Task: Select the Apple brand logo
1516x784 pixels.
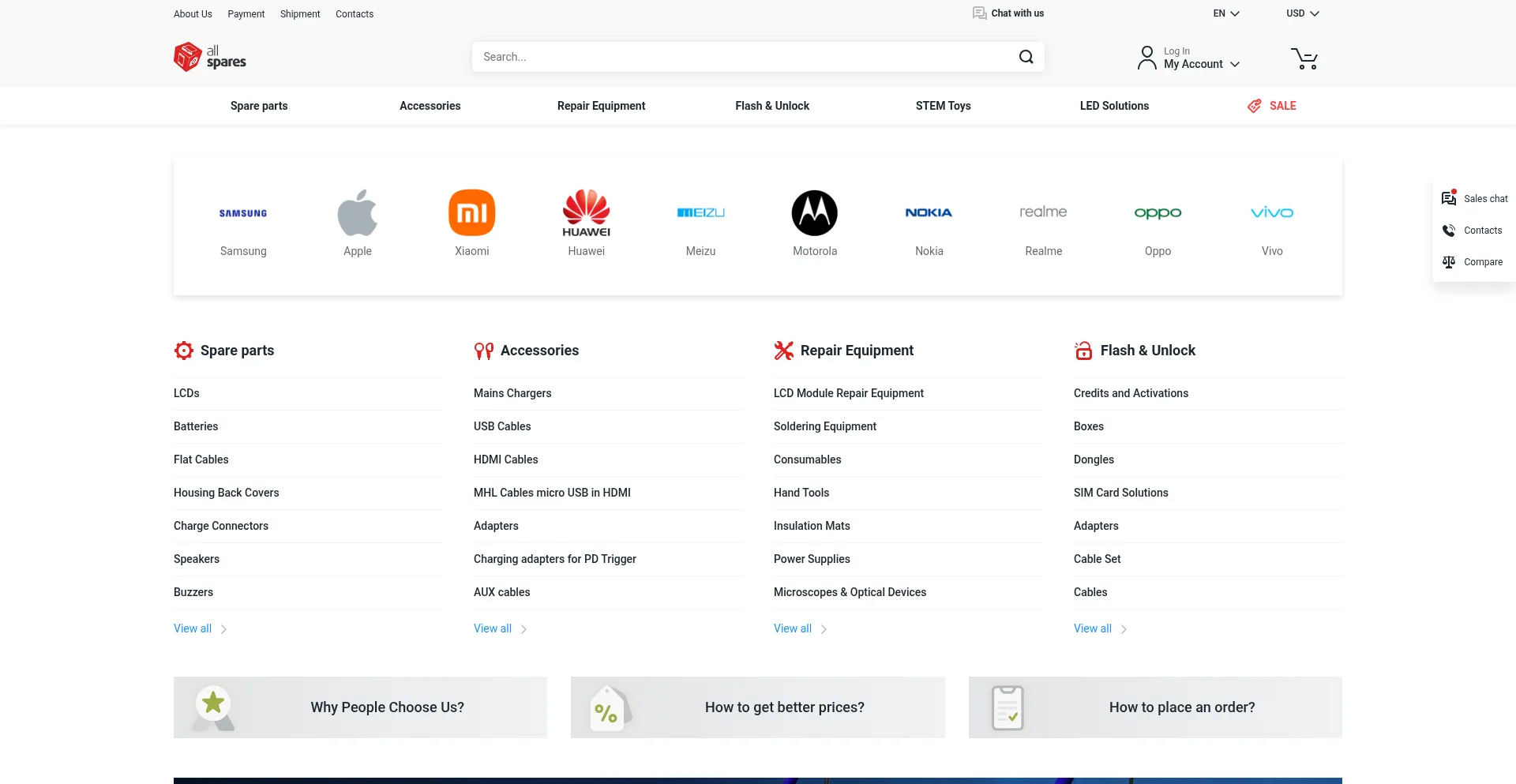Action: point(357,212)
